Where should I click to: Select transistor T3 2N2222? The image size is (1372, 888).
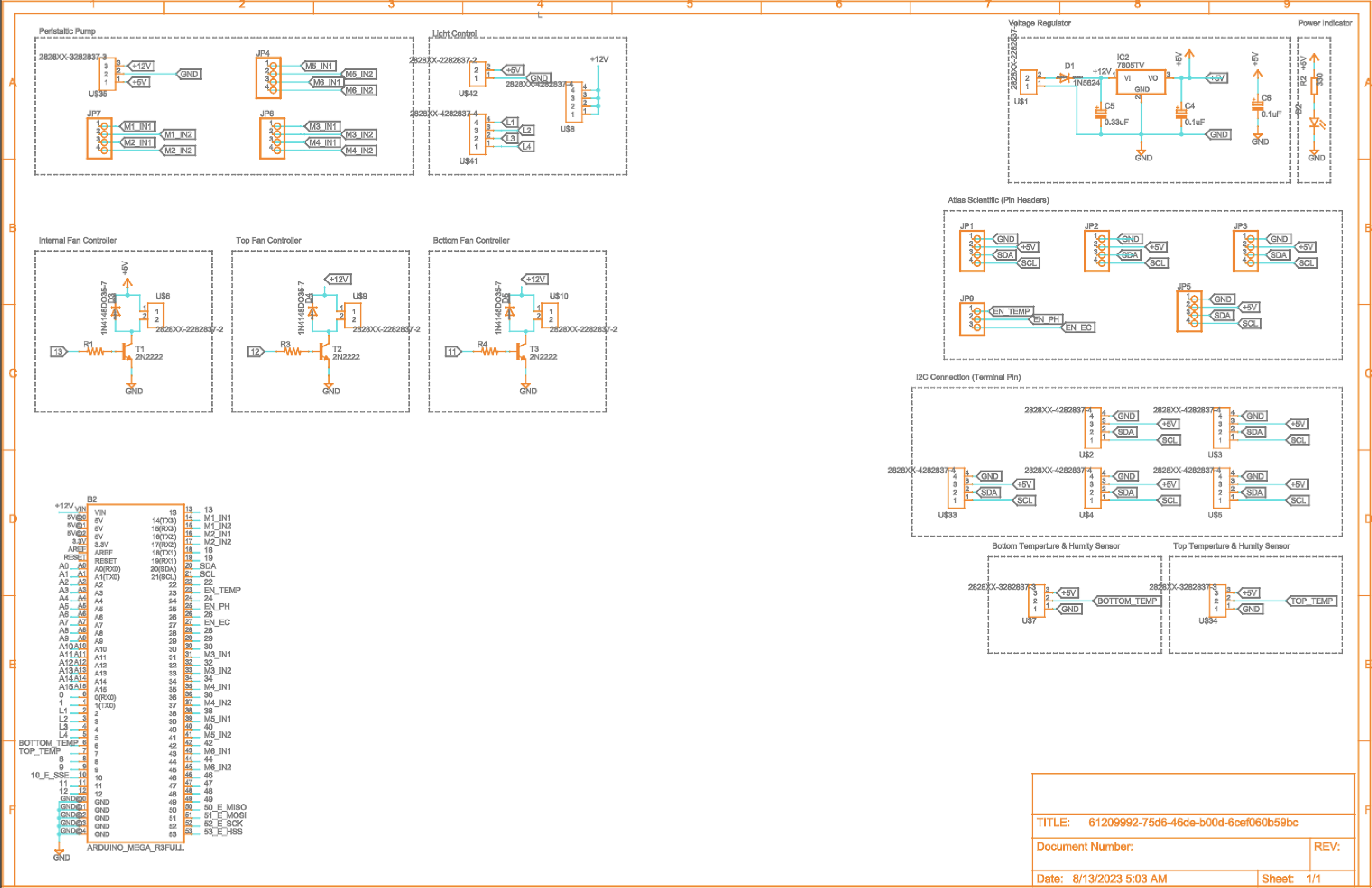[x=521, y=351]
